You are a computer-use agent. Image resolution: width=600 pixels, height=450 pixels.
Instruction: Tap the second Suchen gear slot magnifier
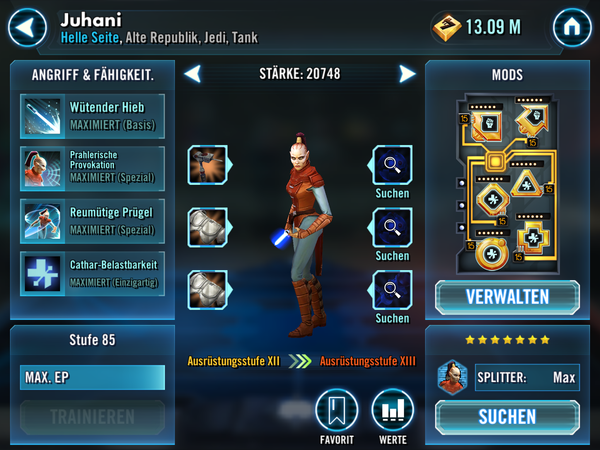[x=391, y=227]
